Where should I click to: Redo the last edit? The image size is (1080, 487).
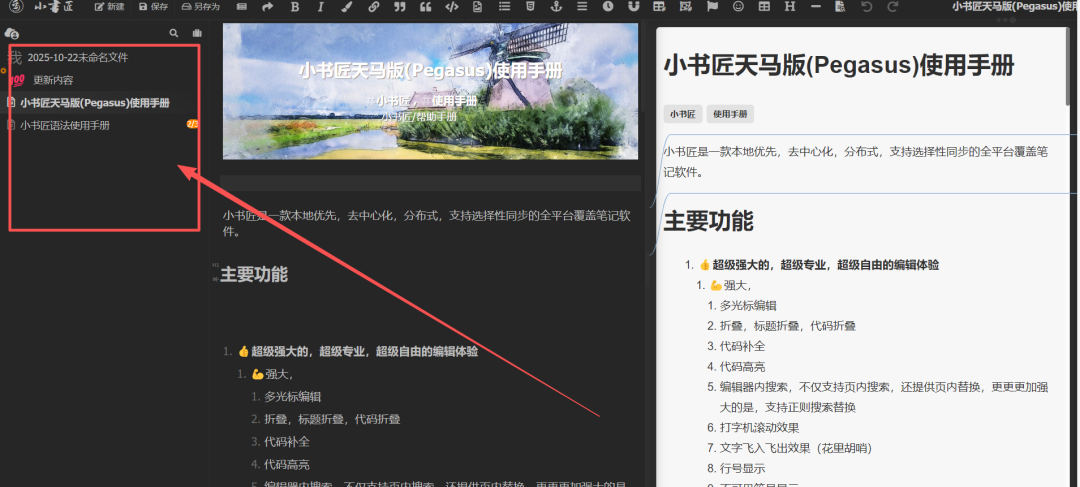(x=893, y=7)
